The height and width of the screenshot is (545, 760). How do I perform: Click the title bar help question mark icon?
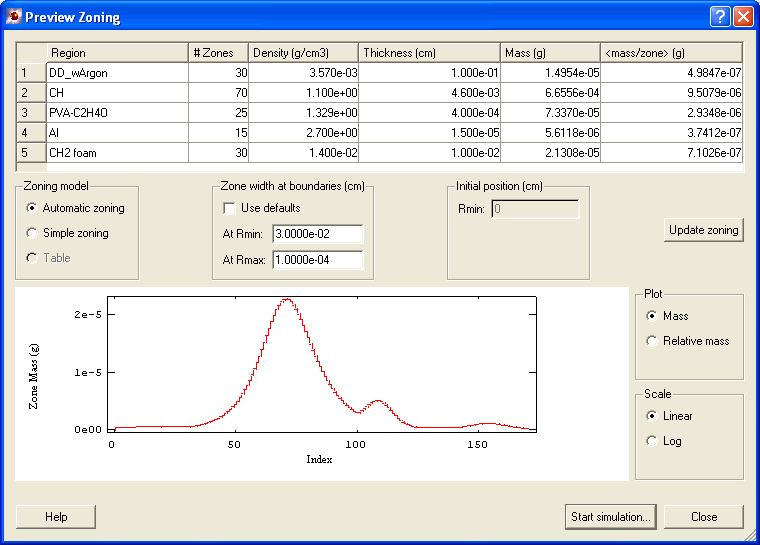coord(720,17)
